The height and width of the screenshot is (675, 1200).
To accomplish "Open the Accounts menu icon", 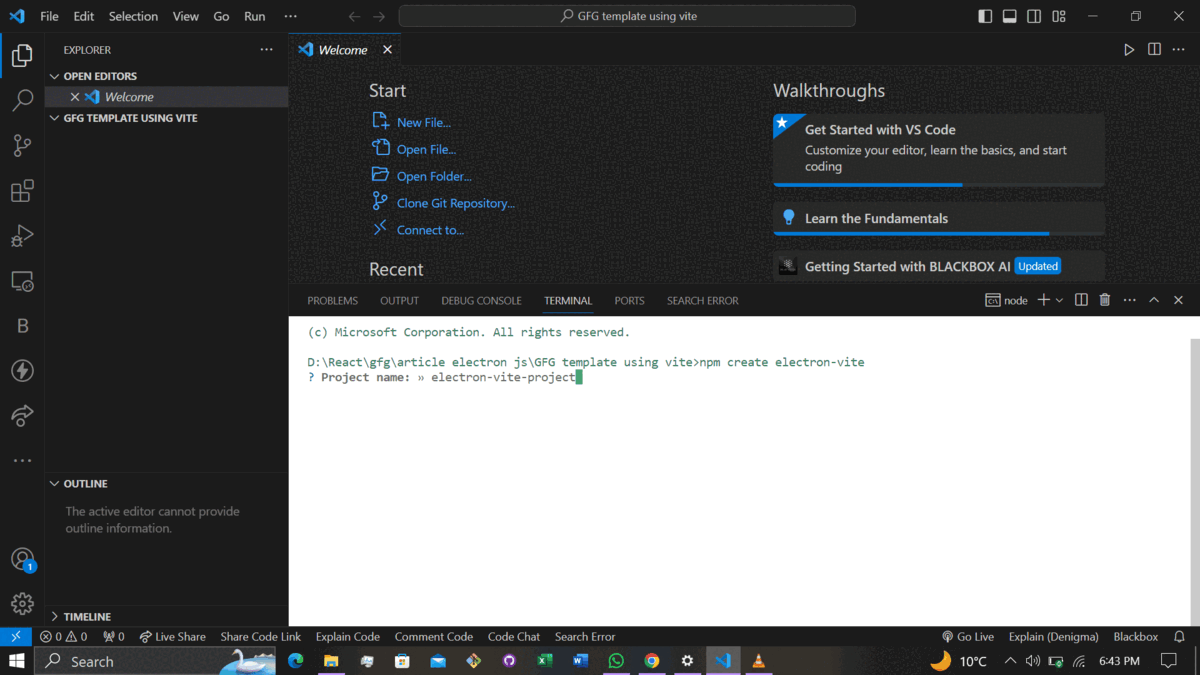I will (x=22, y=559).
